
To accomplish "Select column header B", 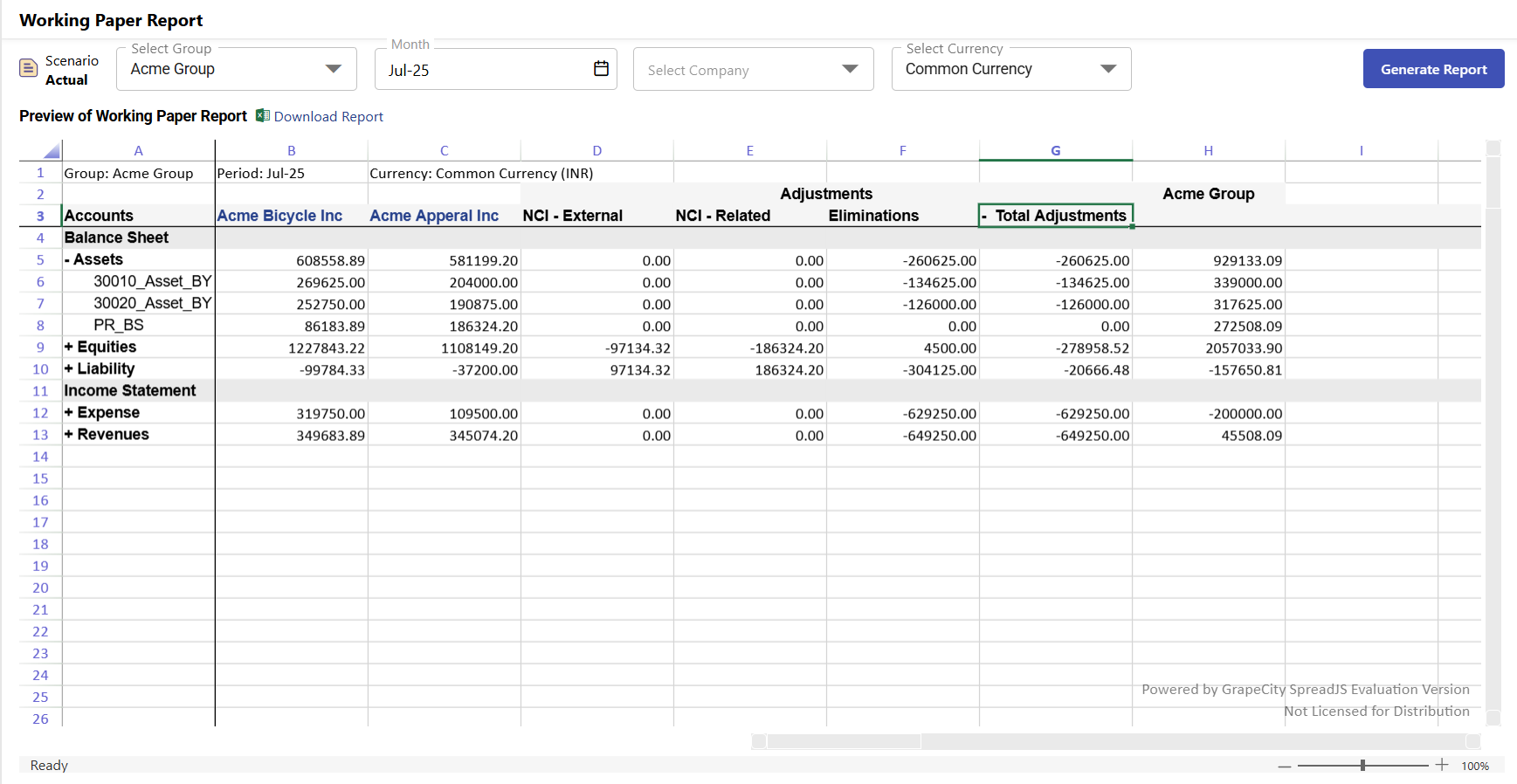I will tap(292, 150).
